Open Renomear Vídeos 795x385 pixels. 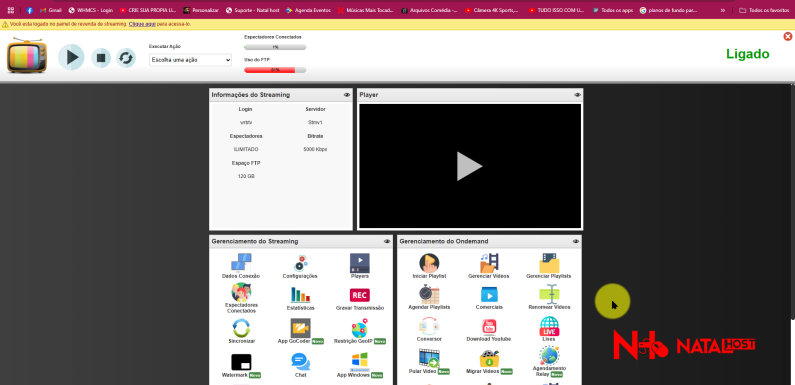549,298
